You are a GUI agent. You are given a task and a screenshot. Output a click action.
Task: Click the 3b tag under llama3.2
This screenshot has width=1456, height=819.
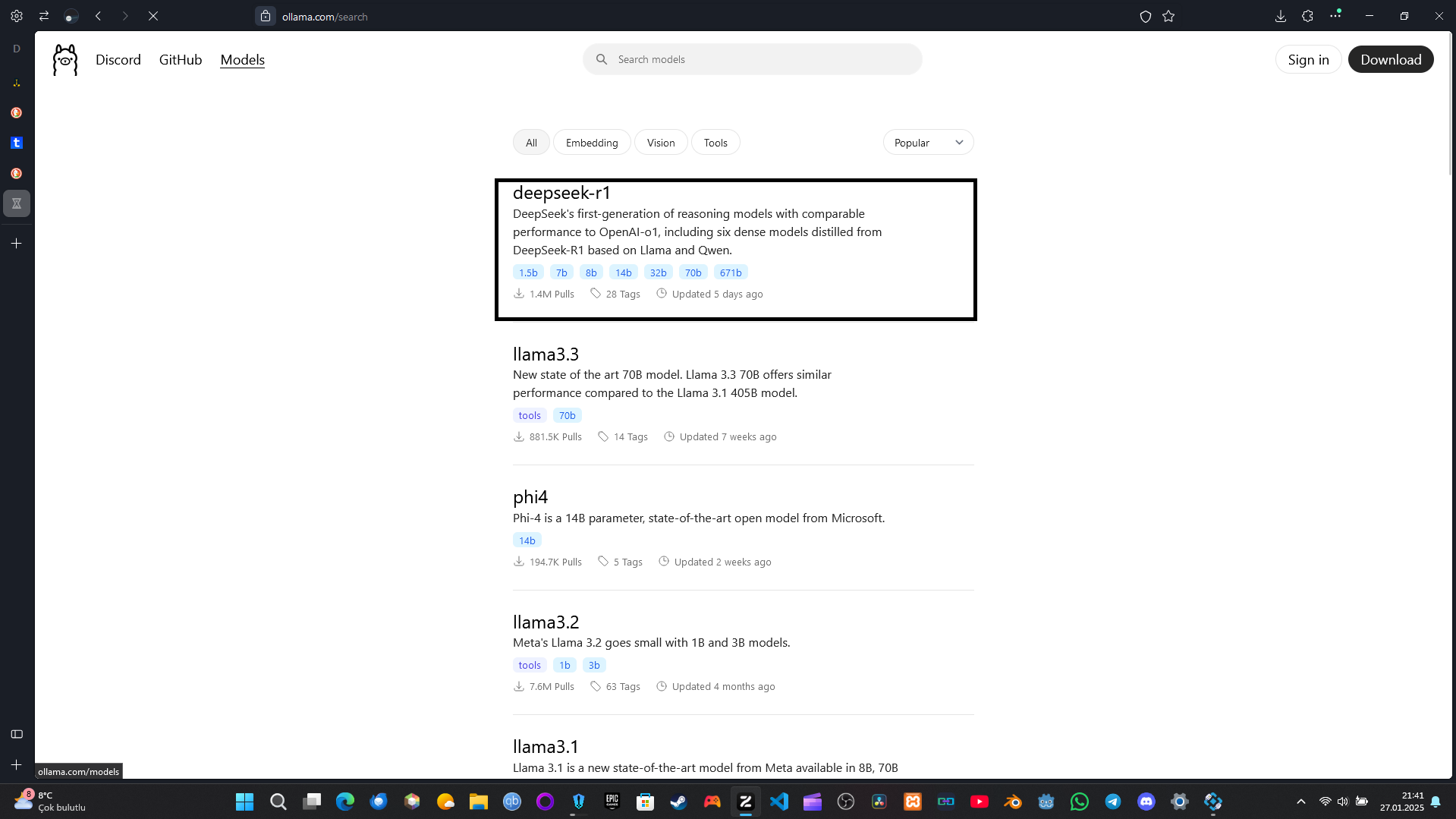point(594,665)
